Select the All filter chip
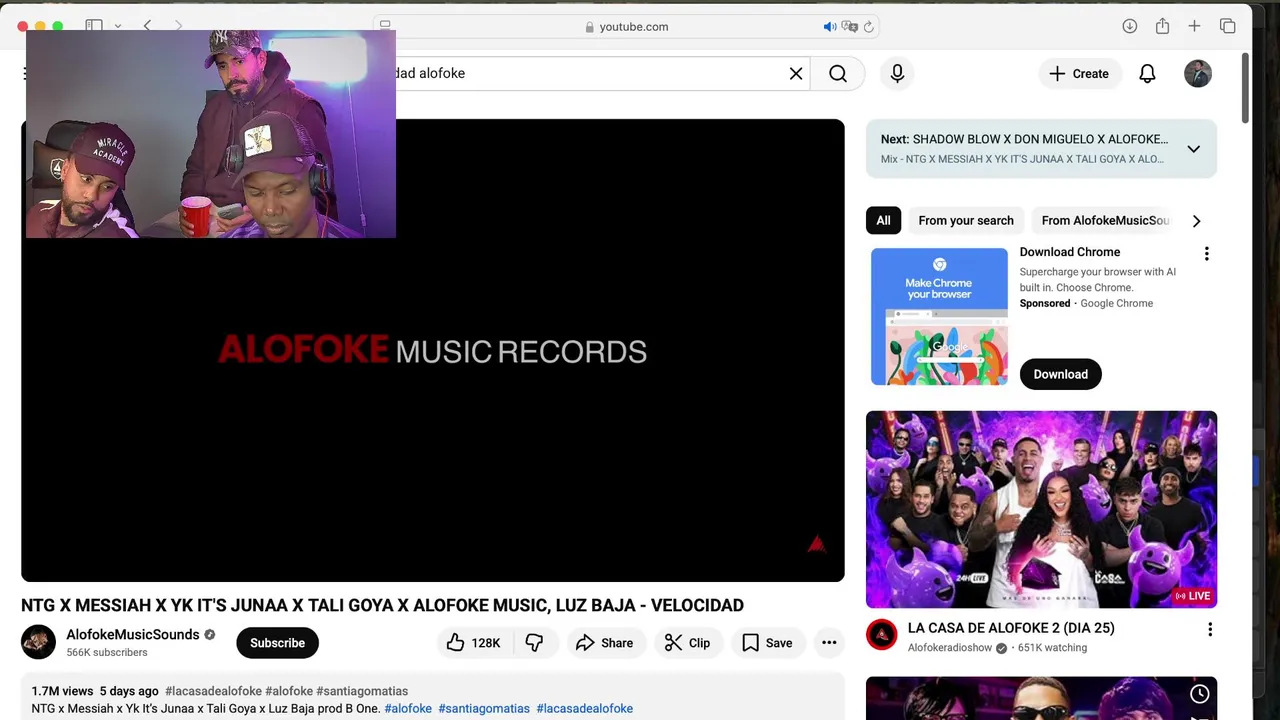 (x=883, y=221)
